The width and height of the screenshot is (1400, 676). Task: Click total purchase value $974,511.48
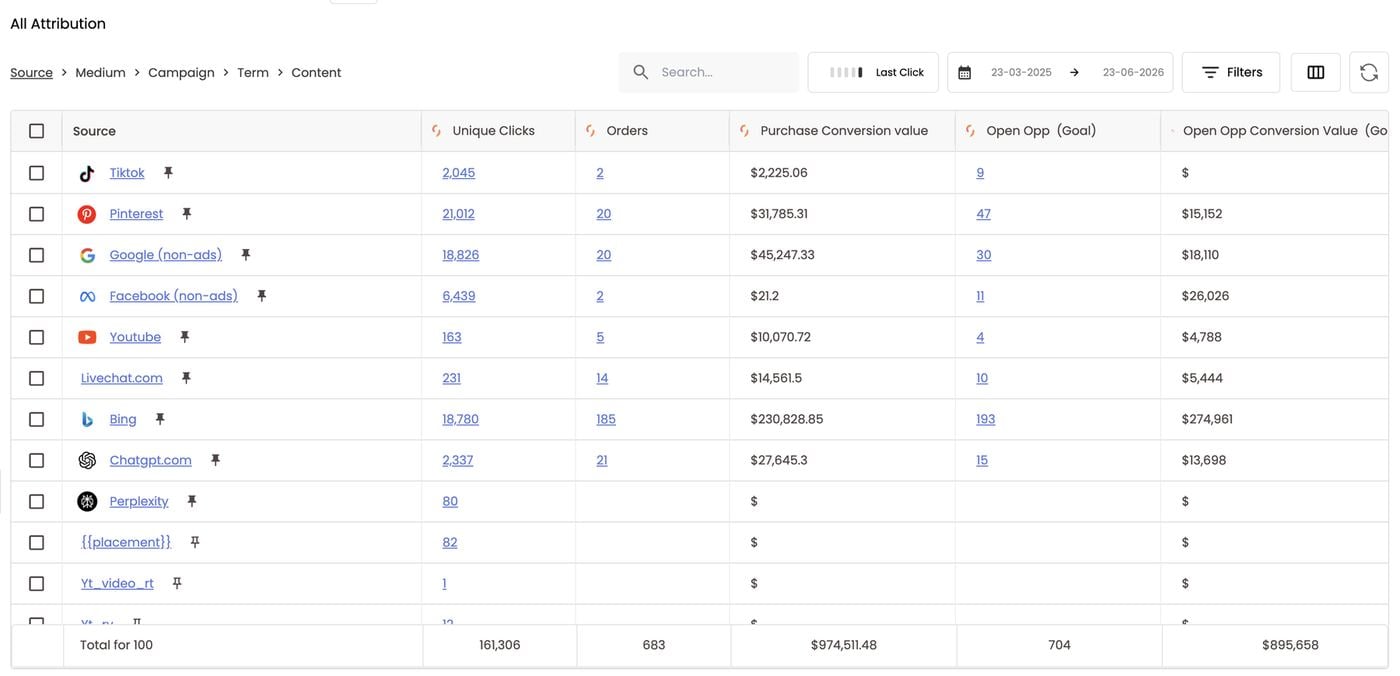coord(843,645)
